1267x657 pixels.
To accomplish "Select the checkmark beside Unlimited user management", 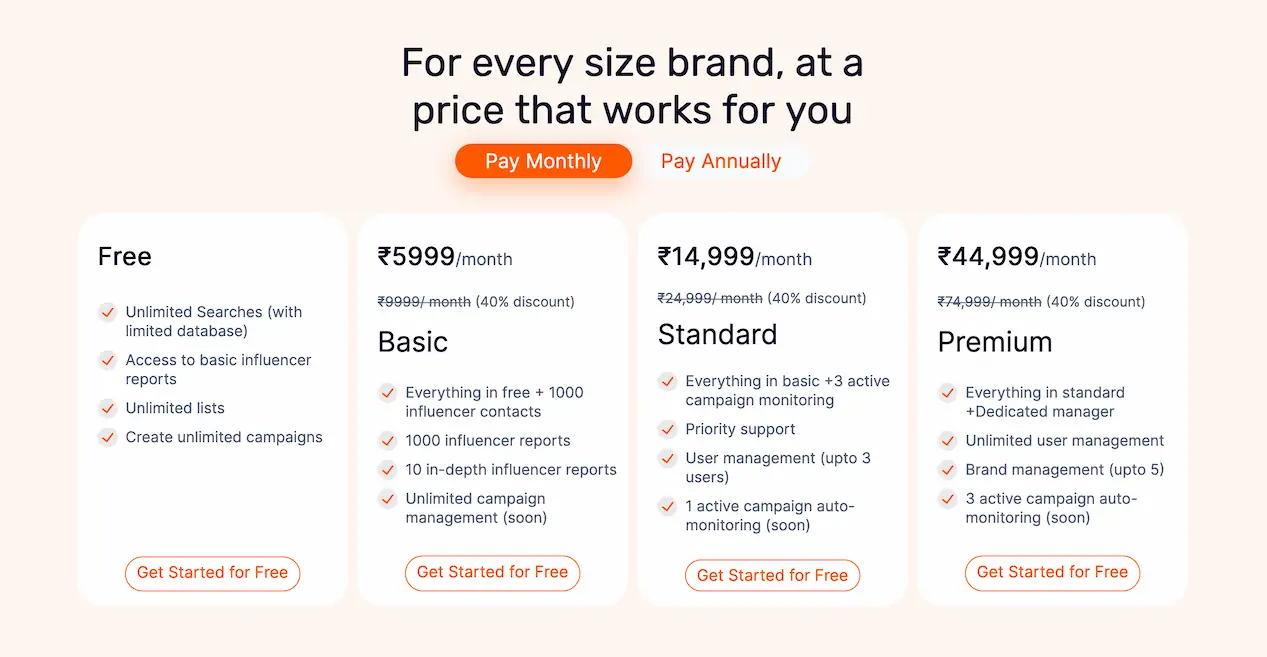I will point(947,441).
